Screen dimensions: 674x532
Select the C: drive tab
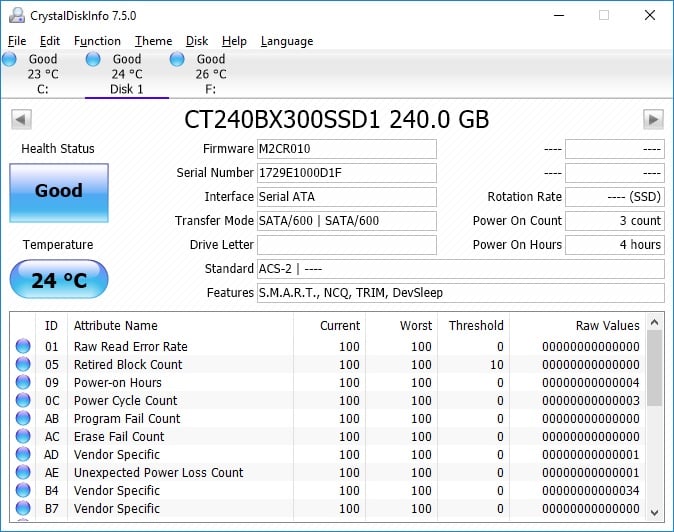click(x=42, y=74)
